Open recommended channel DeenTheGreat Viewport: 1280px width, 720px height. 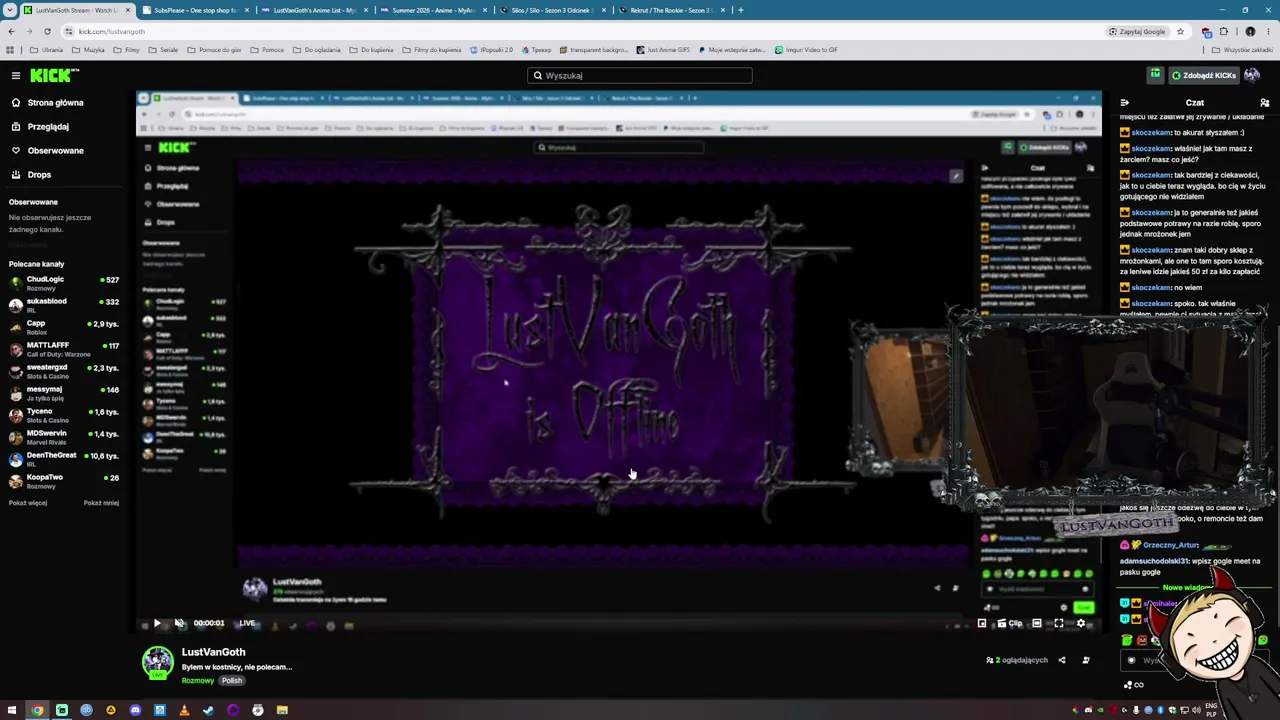(x=64, y=459)
